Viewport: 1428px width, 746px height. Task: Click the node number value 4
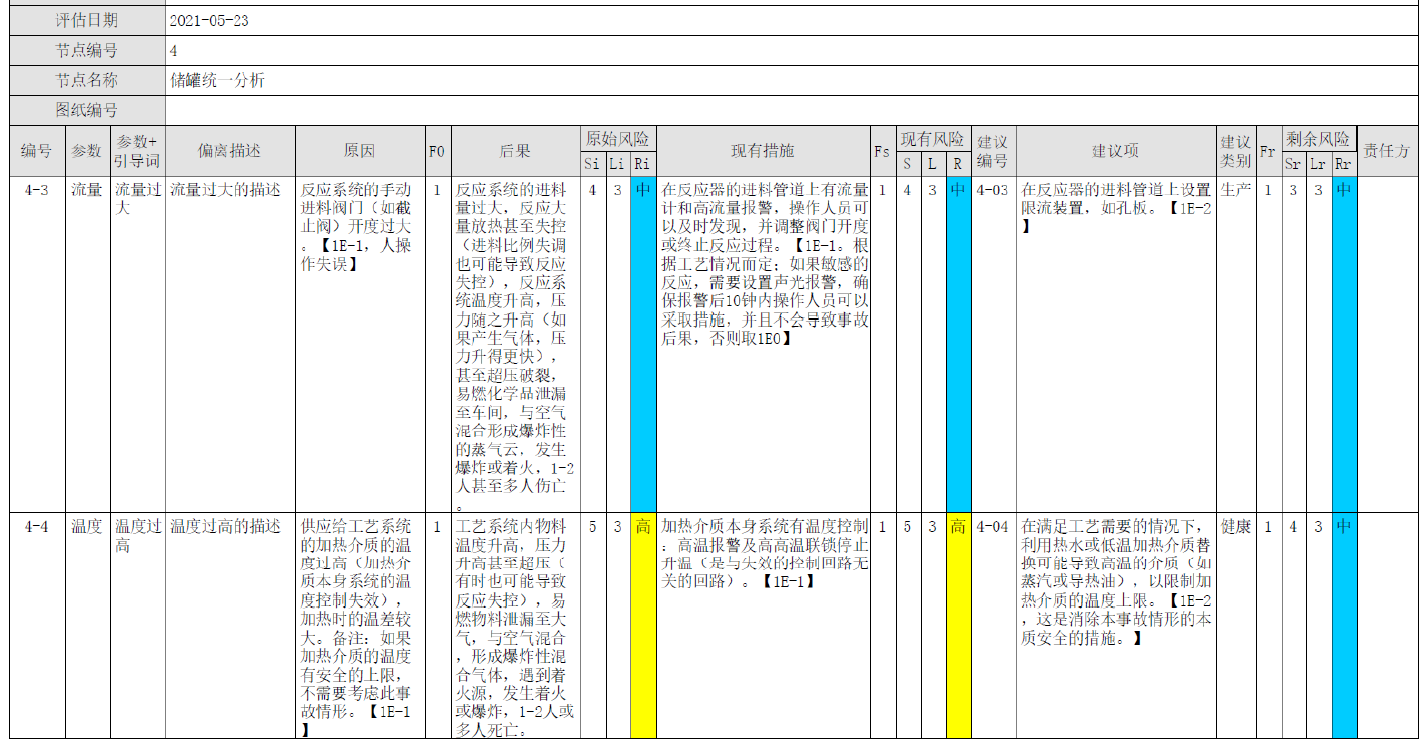pyautogui.click(x=174, y=50)
